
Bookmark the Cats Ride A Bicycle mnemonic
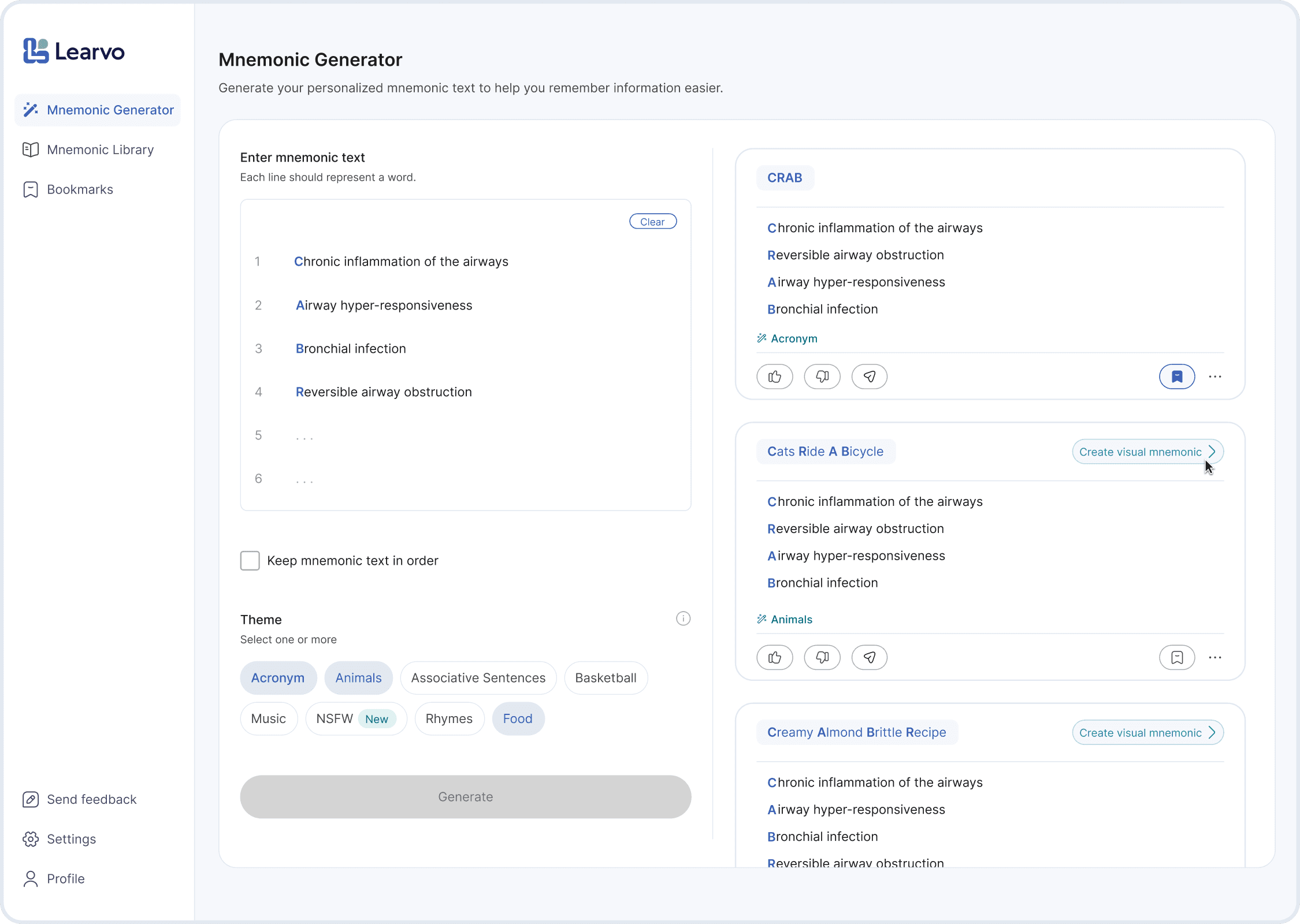(1177, 657)
